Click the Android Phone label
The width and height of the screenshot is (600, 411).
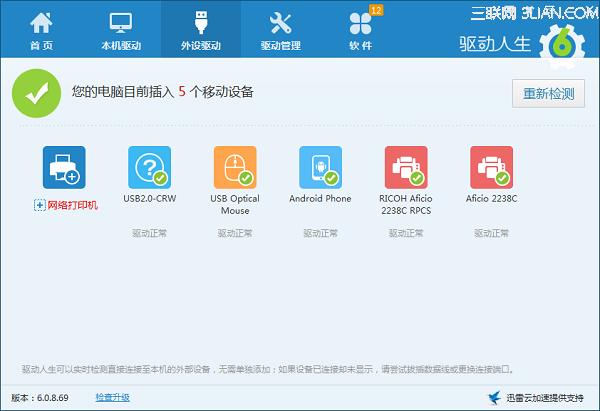click(x=320, y=199)
